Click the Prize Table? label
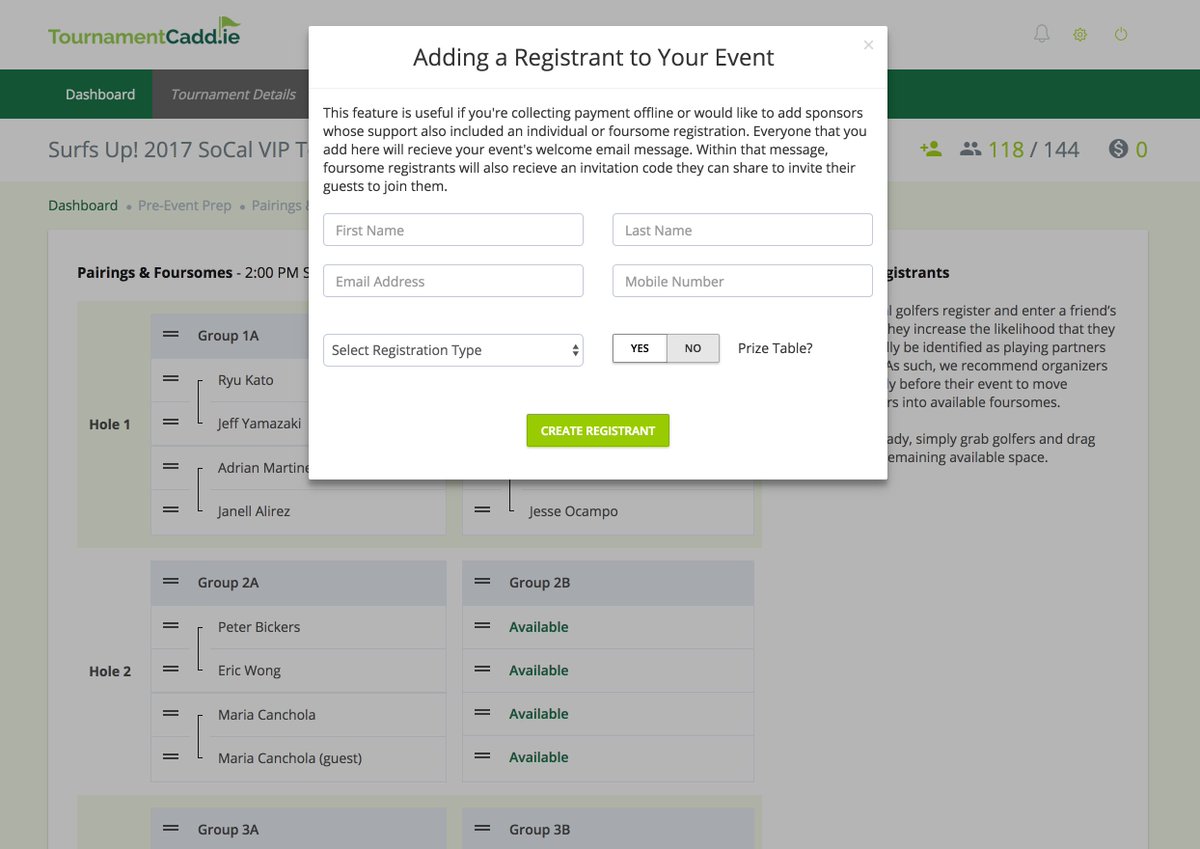The width and height of the screenshot is (1200, 849). 775,348
